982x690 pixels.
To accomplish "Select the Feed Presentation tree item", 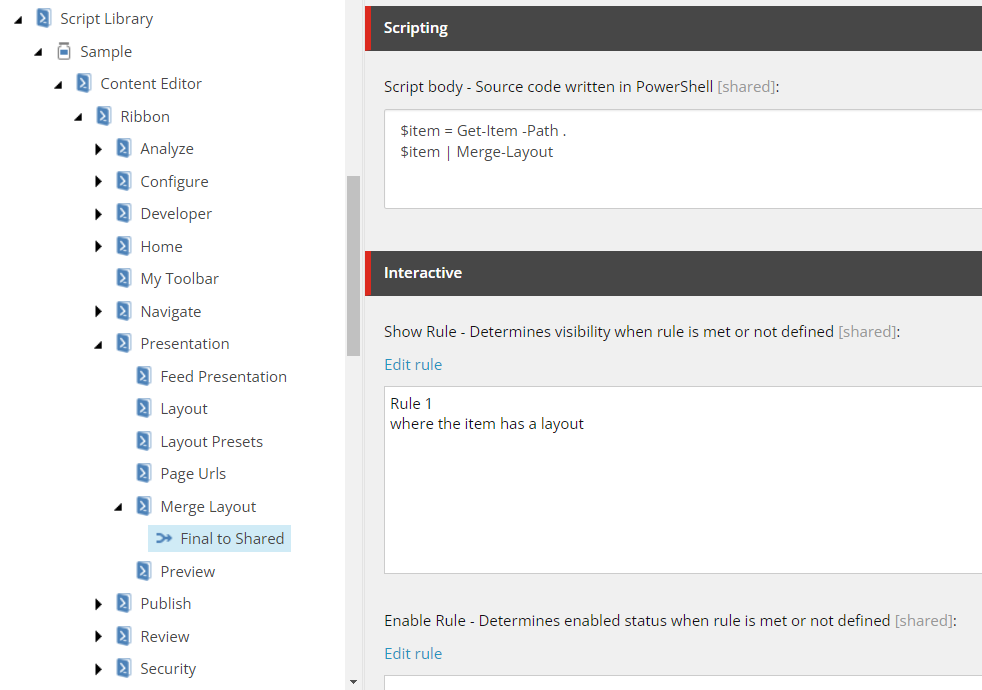I will point(223,376).
